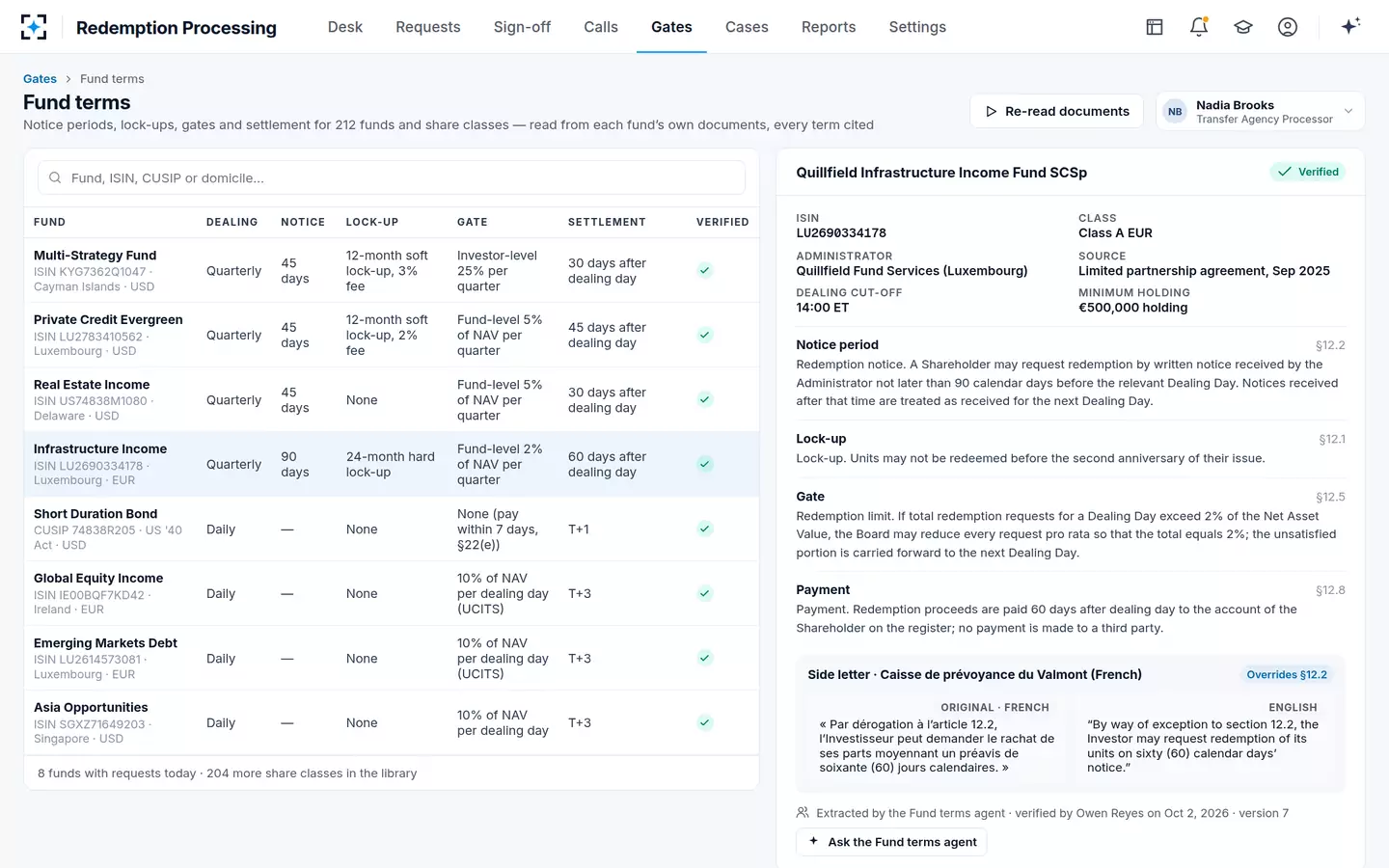
Task: Click the GATE column header
Action: tap(473, 222)
